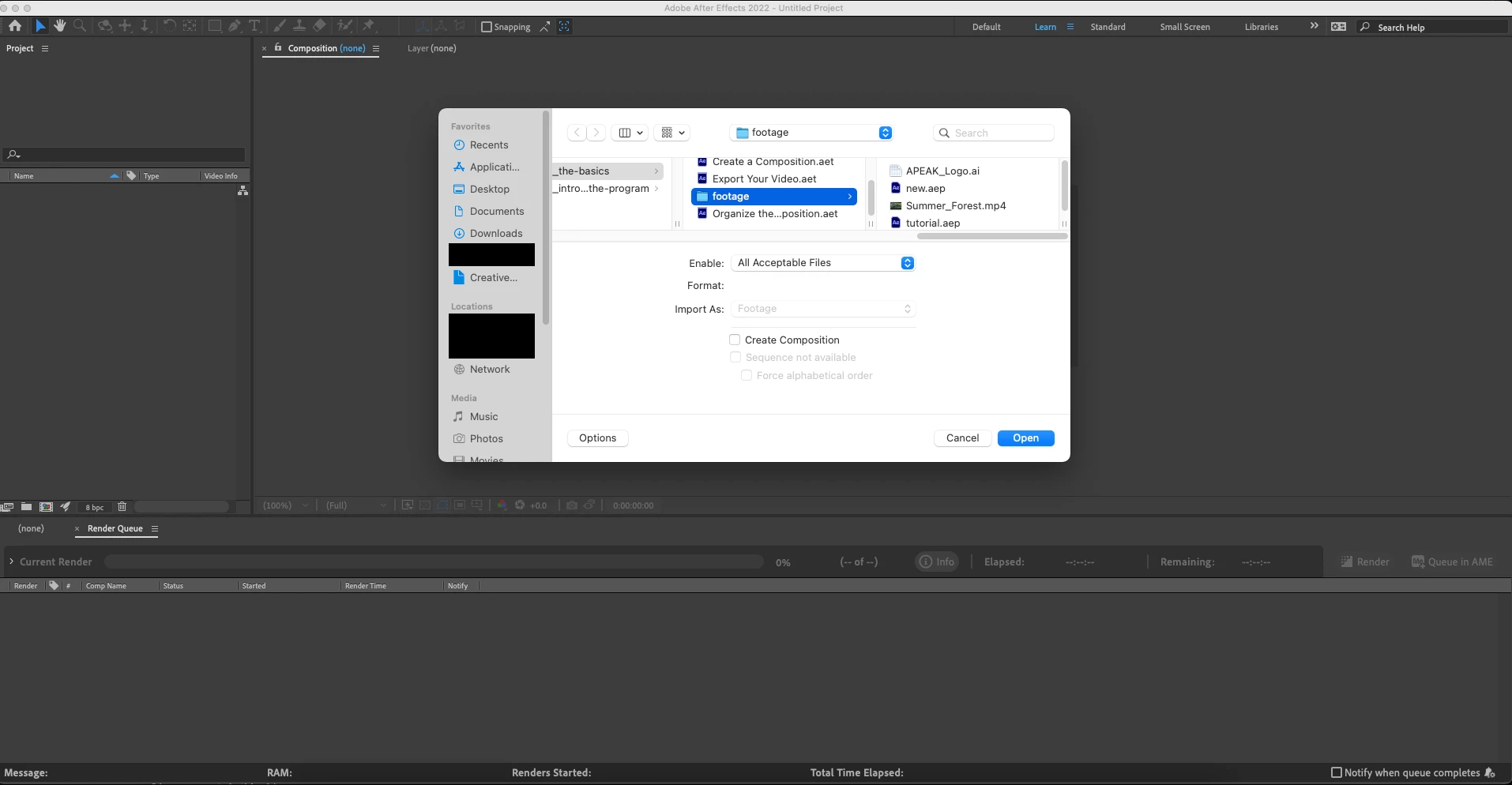The height and width of the screenshot is (785, 1512).
Task: Switch to the Libraries workspace
Action: coord(1261,27)
